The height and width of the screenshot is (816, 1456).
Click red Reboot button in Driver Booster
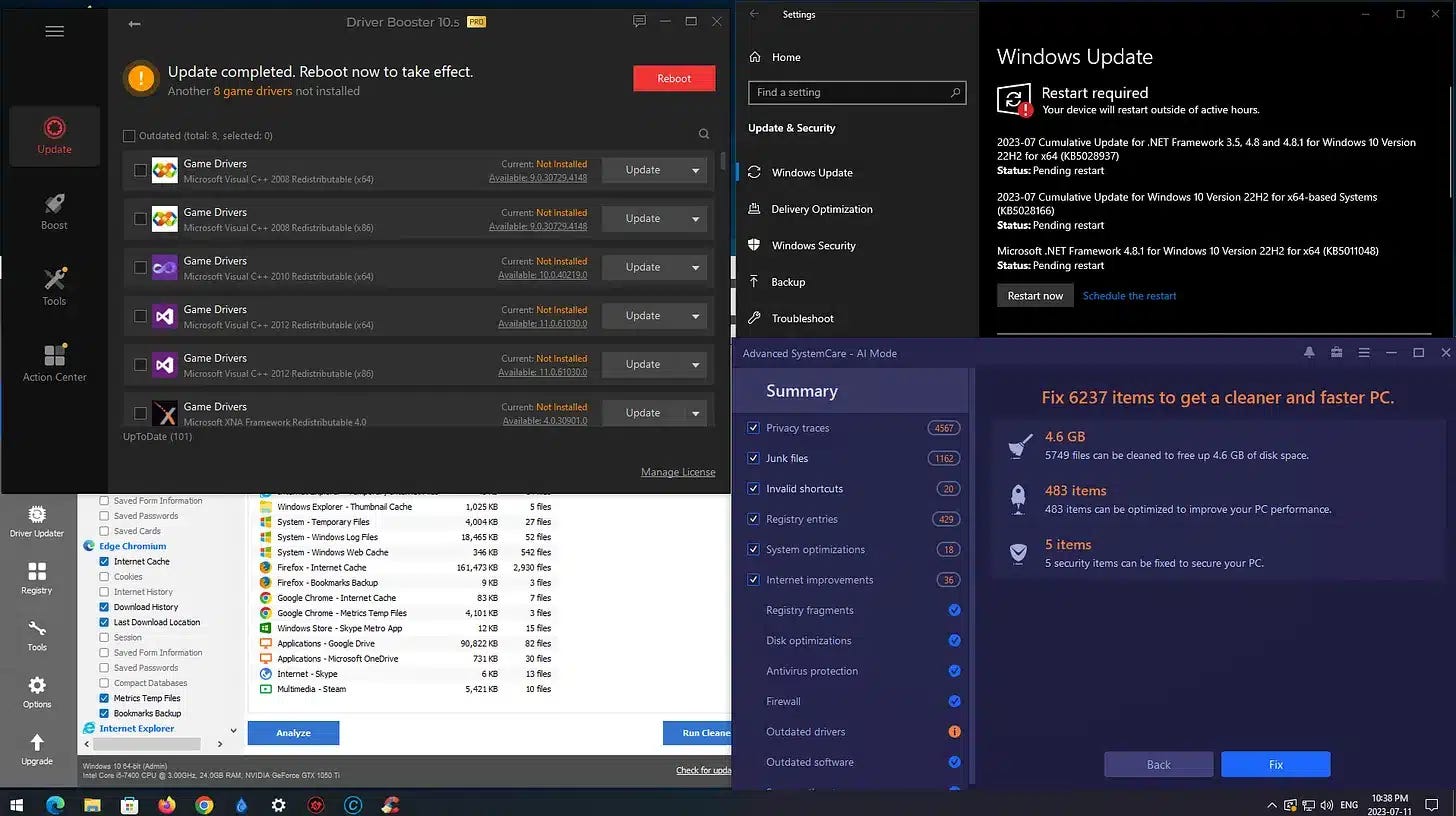click(674, 78)
